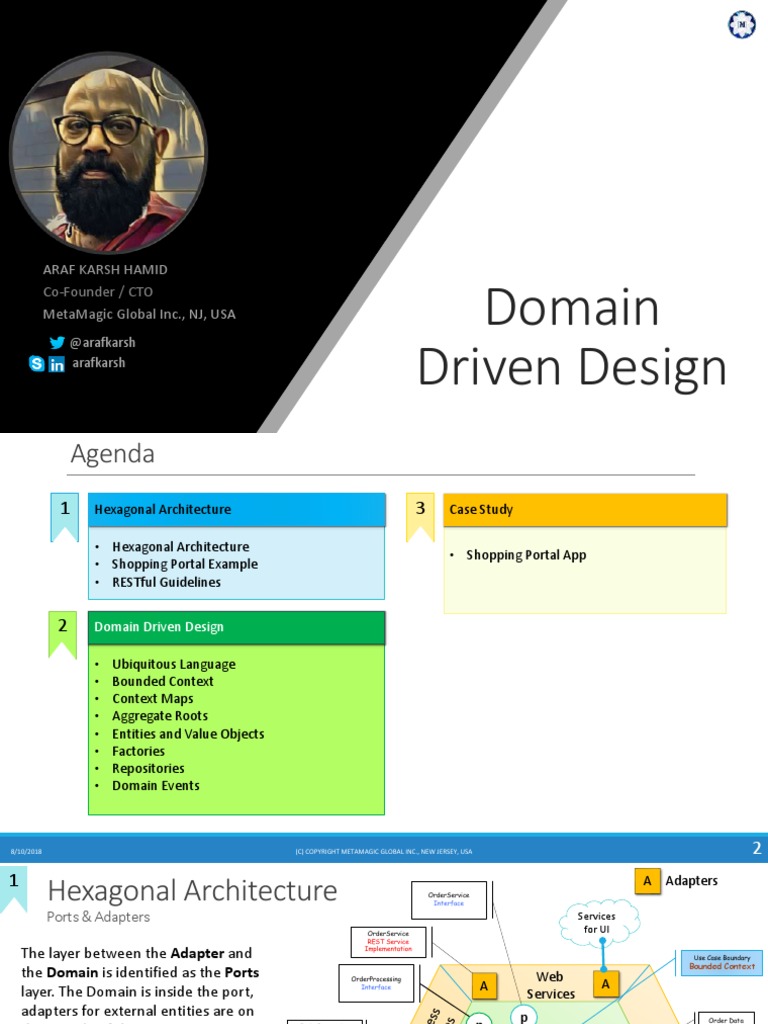Click the yellow A legend box beside Adapters
Viewport: 768px width, 1024px height.
pyautogui.click(x=647, y=880)
